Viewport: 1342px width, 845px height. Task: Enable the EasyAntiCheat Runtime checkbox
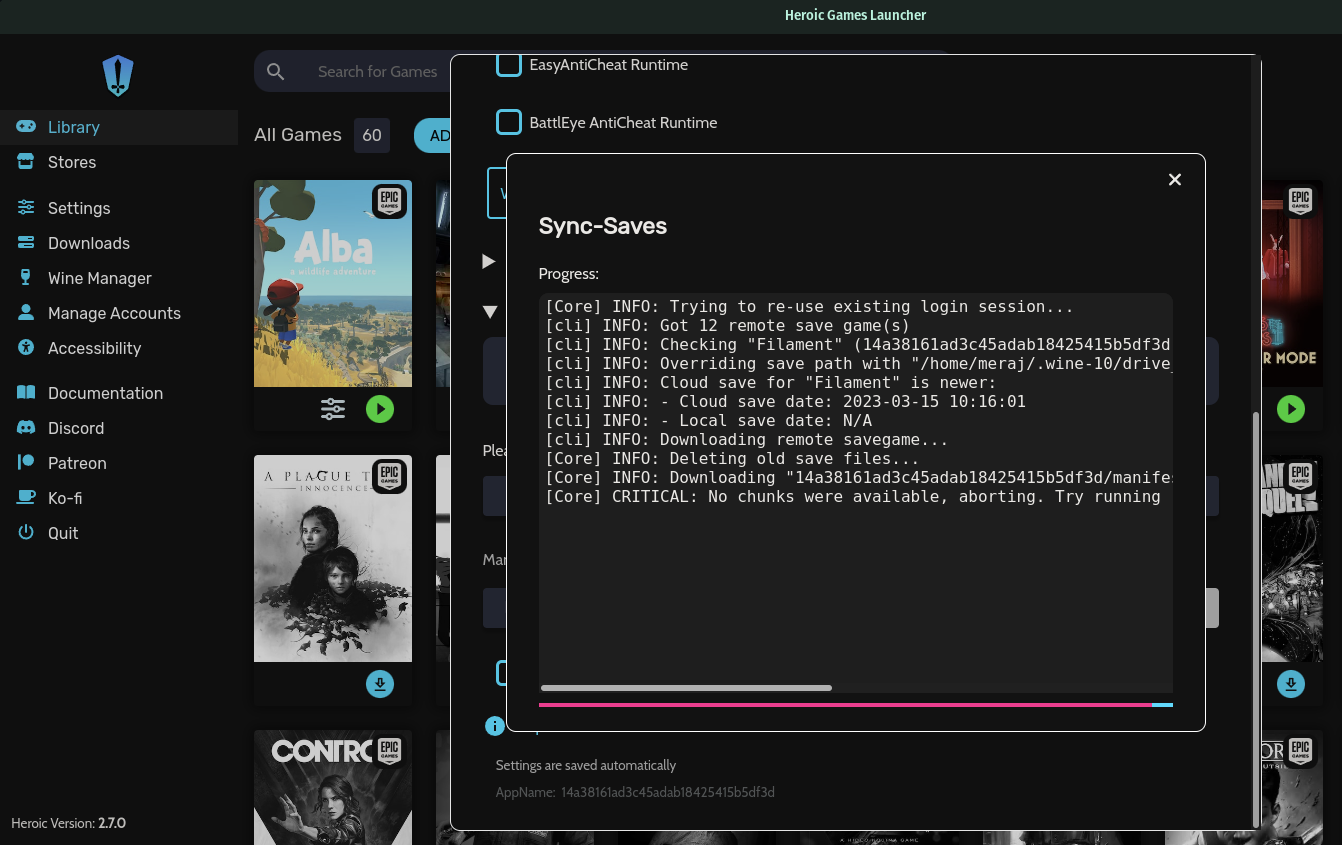tap(509, 63)
